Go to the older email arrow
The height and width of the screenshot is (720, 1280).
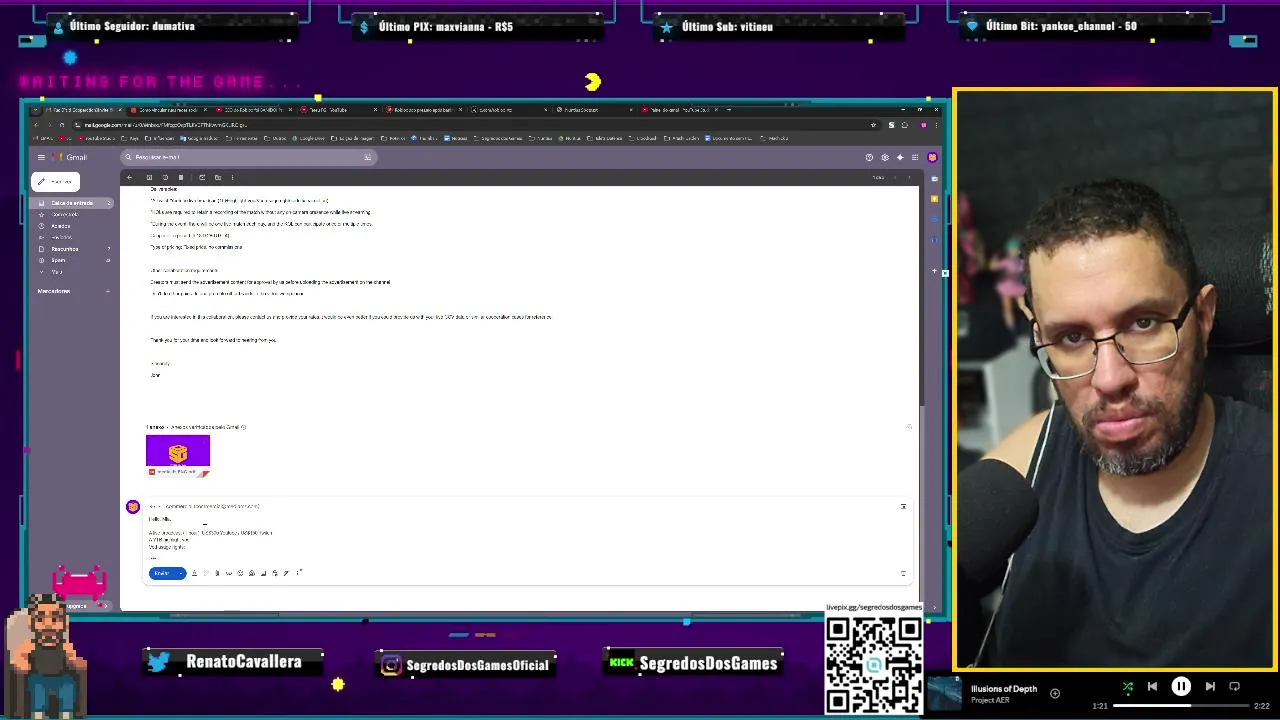[909, 178]
